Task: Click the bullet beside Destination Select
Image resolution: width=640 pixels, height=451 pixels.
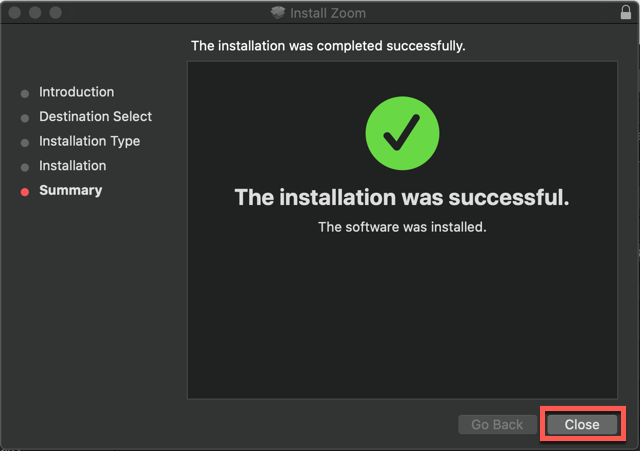Action: [x=25, y=118]
